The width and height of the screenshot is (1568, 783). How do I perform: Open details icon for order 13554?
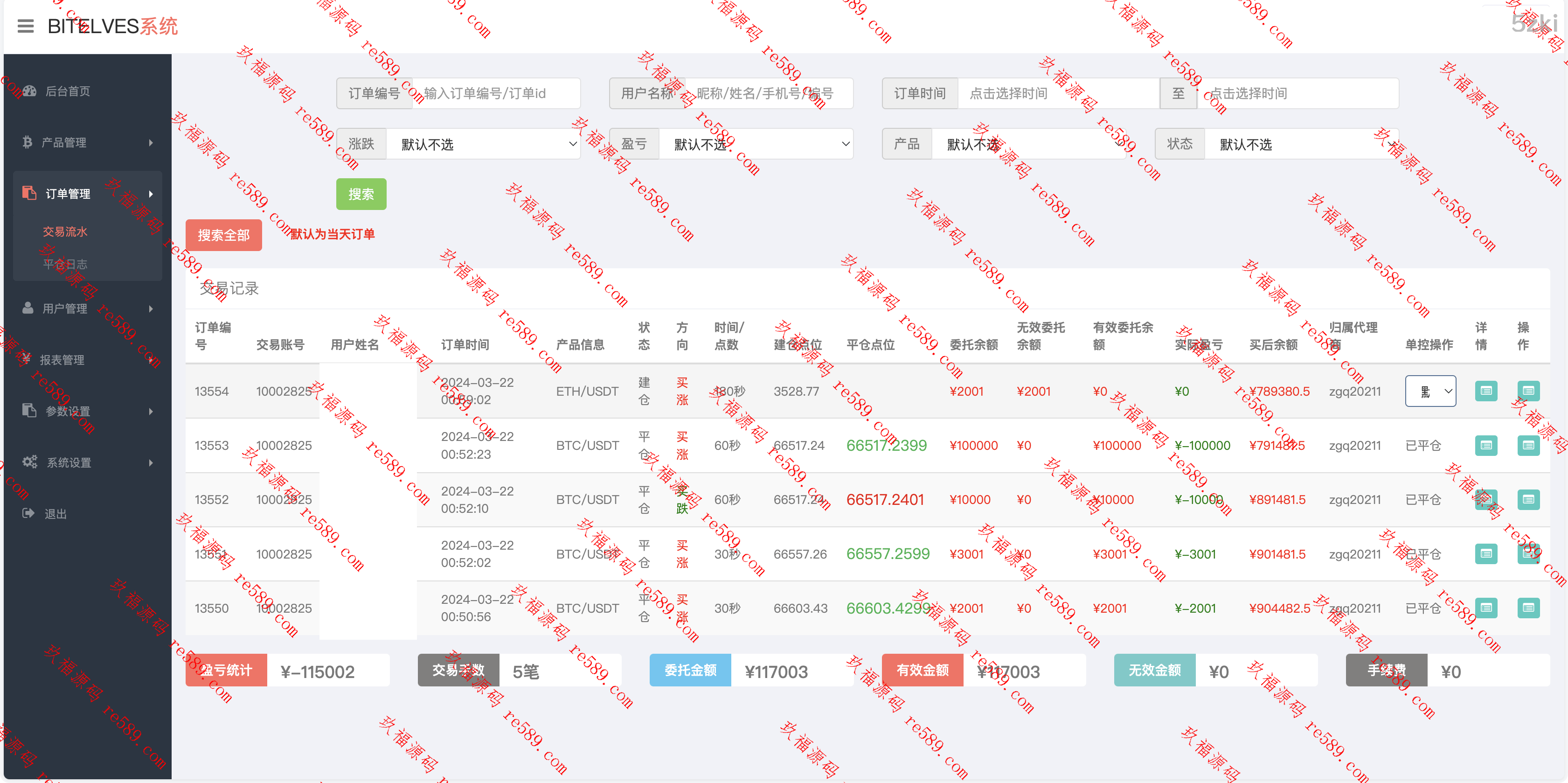tap(1485, 391)
